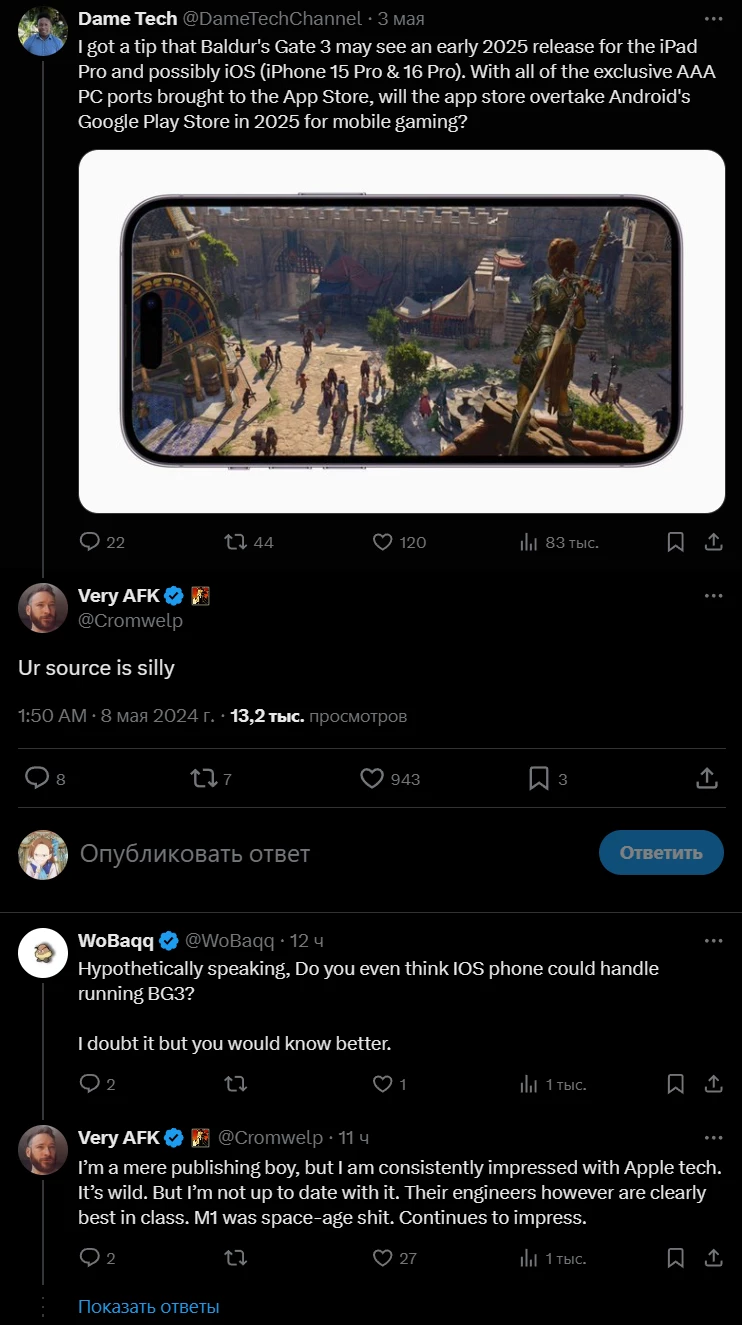Click comment icon under main Very AFK tweet
Viewport: 742px width, 1325px height.
[x=36, y=778]
